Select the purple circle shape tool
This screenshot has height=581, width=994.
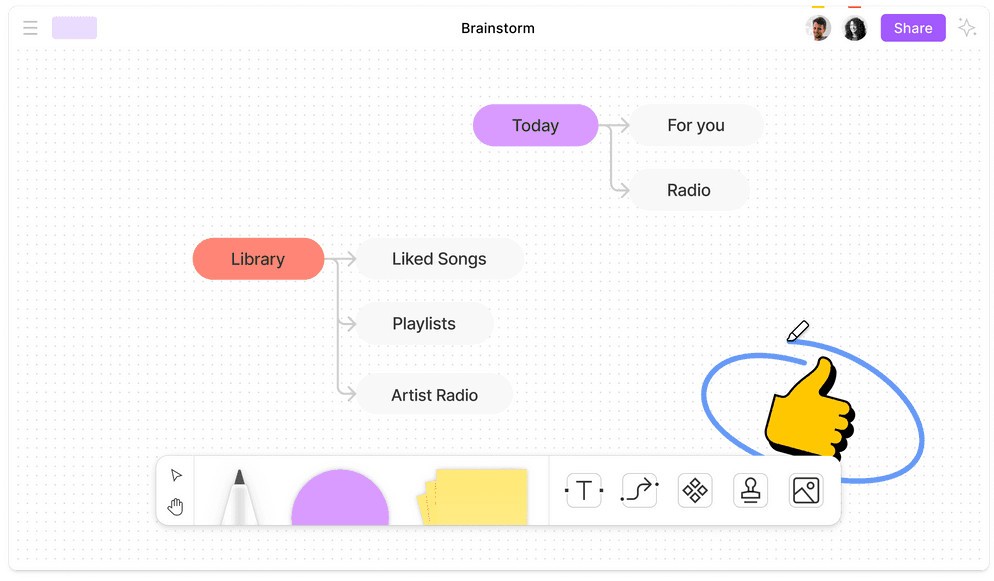[x=340, y=497]
